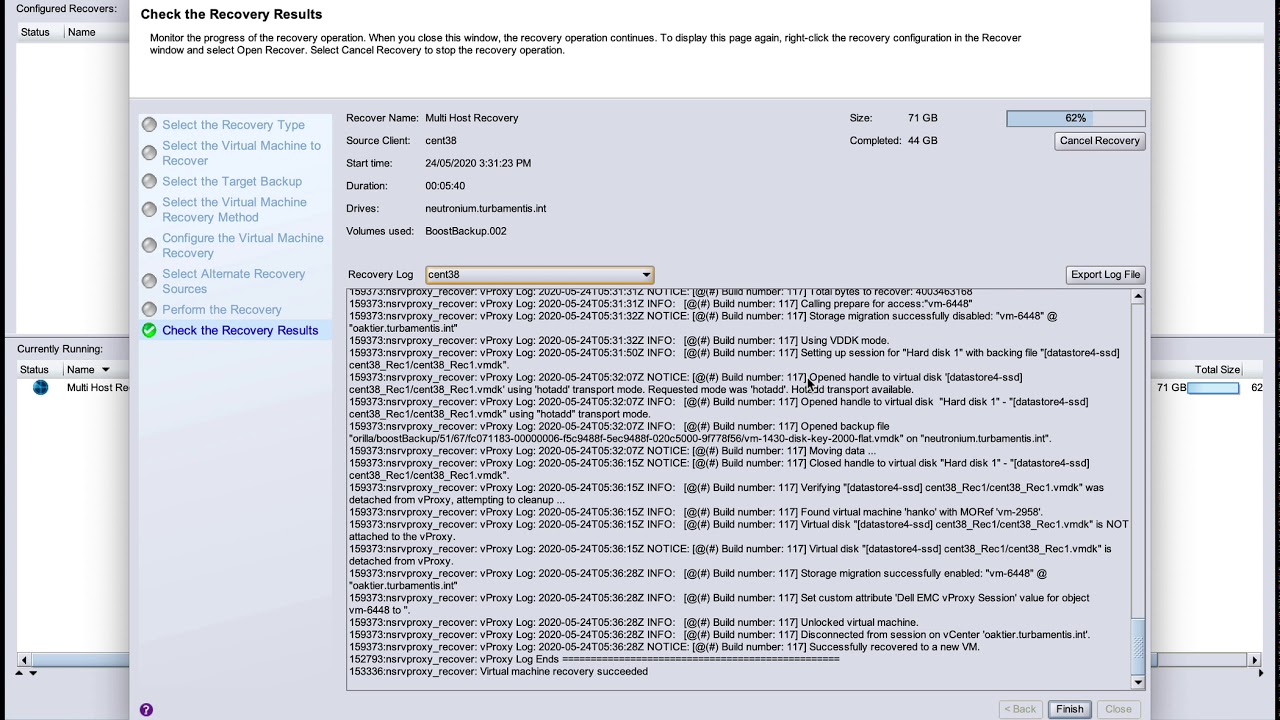Click the step bullet beside Select Alternate Recovery Sources
1280x720 pixels.
pos(149,282)
